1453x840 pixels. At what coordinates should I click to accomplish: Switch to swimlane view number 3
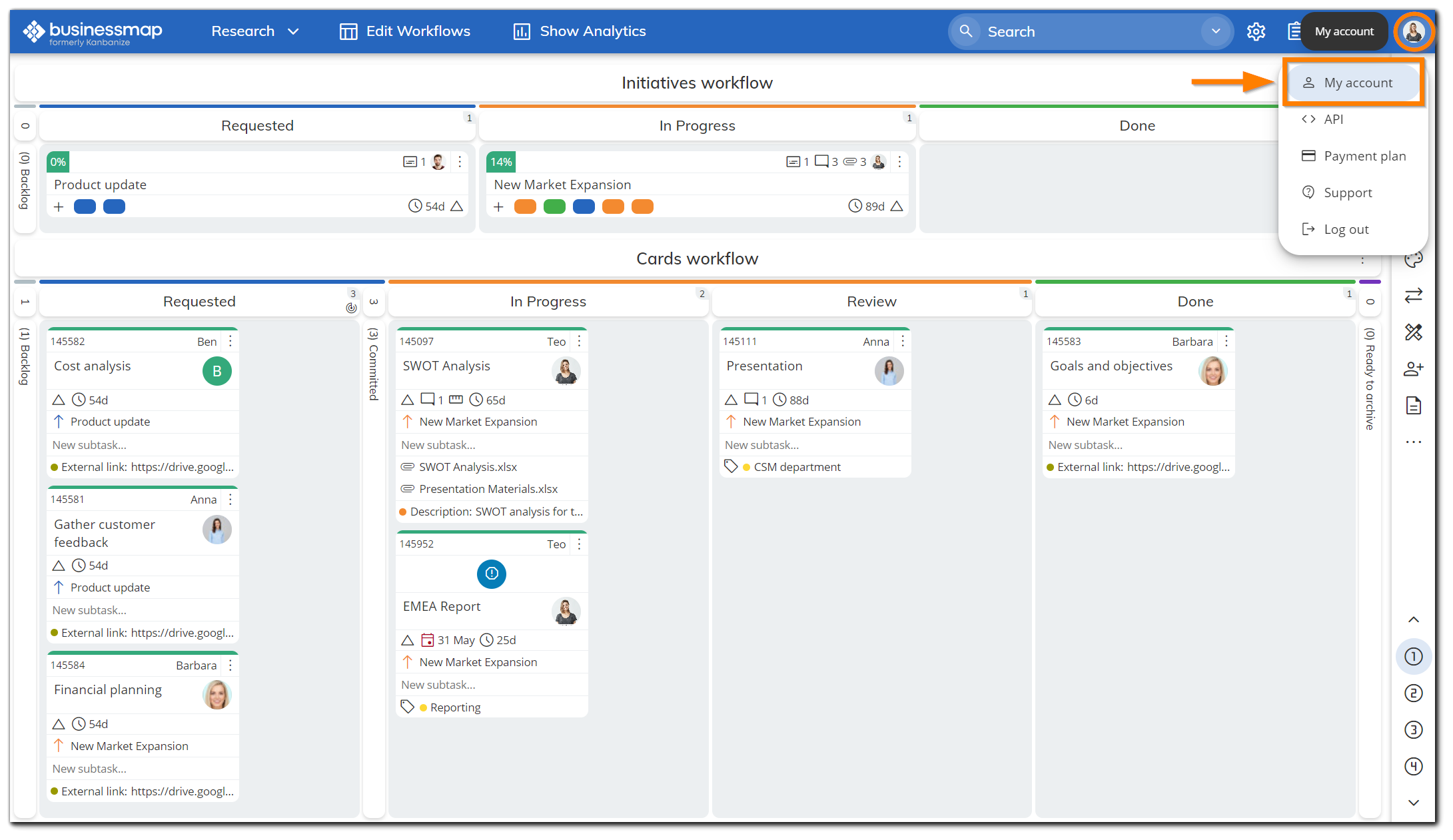(x=1413, y=730)
